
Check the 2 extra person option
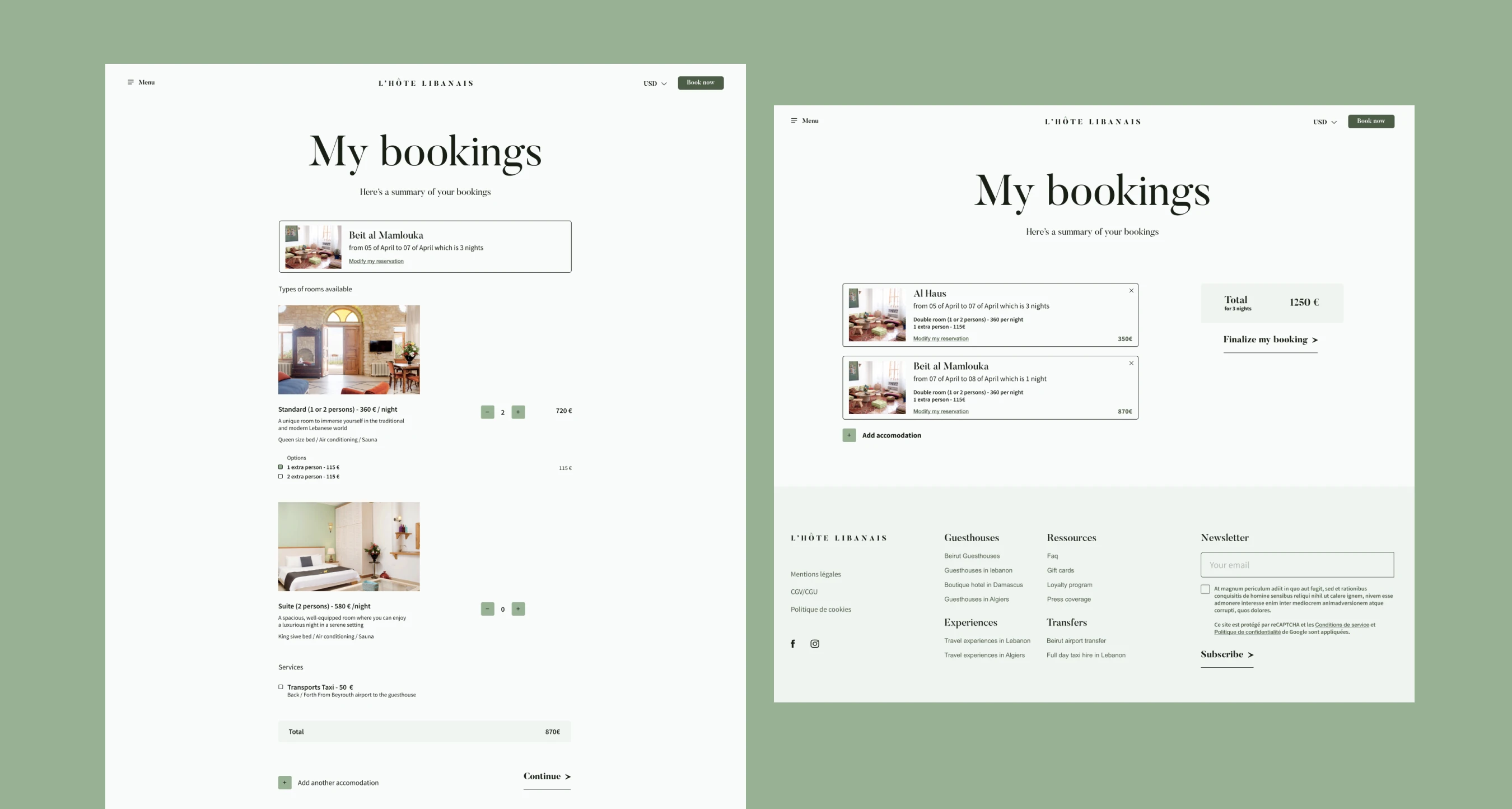(281, 476)
